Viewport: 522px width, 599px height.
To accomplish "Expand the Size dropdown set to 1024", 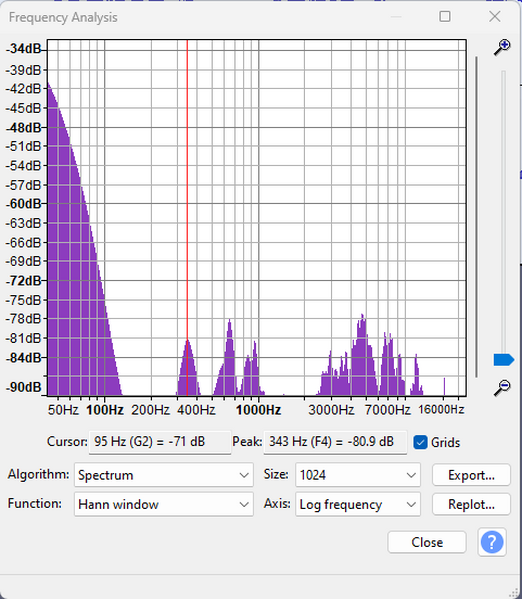I will point(358,475).
